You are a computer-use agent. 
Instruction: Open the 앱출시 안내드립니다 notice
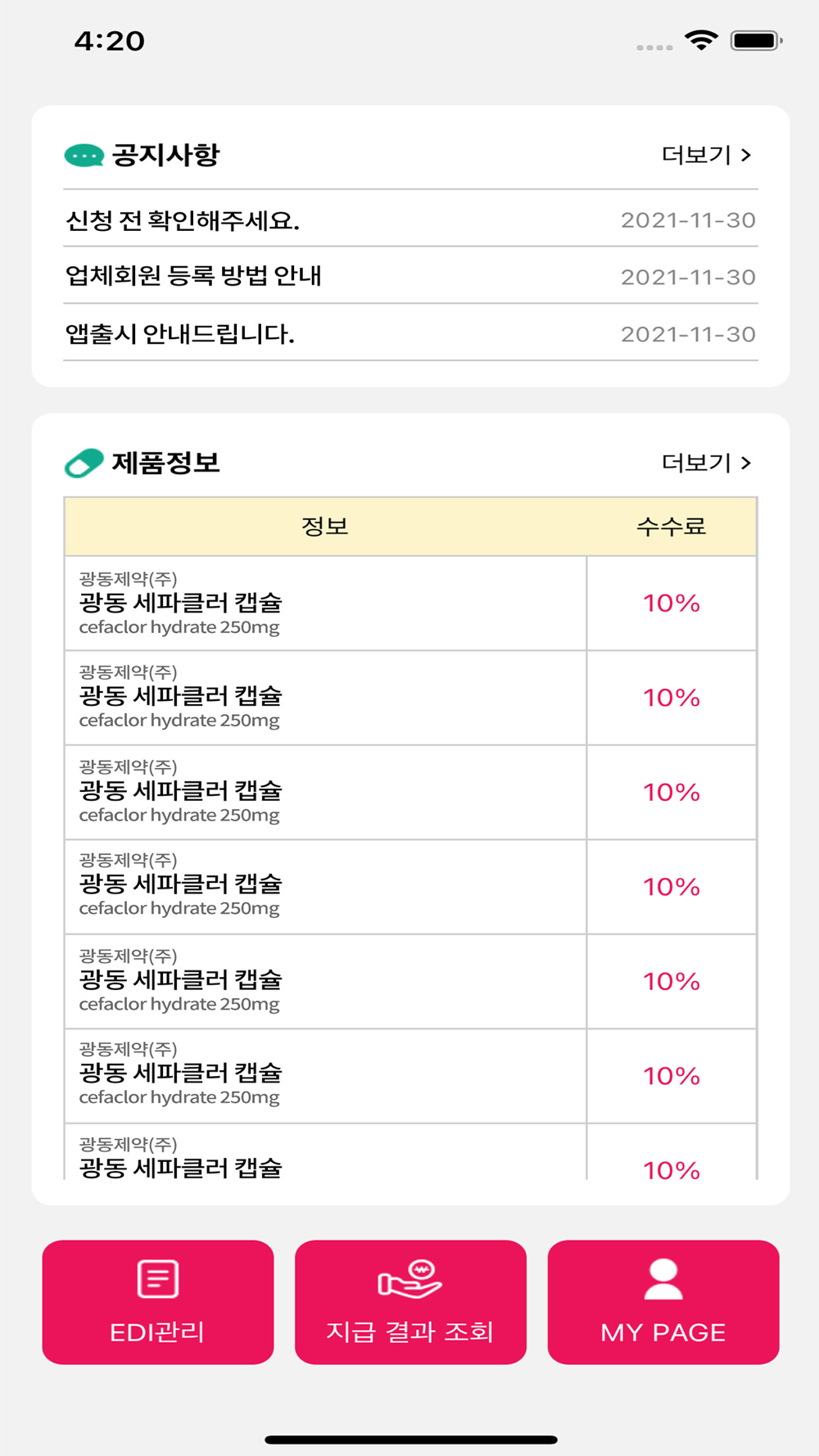point(180,333)
